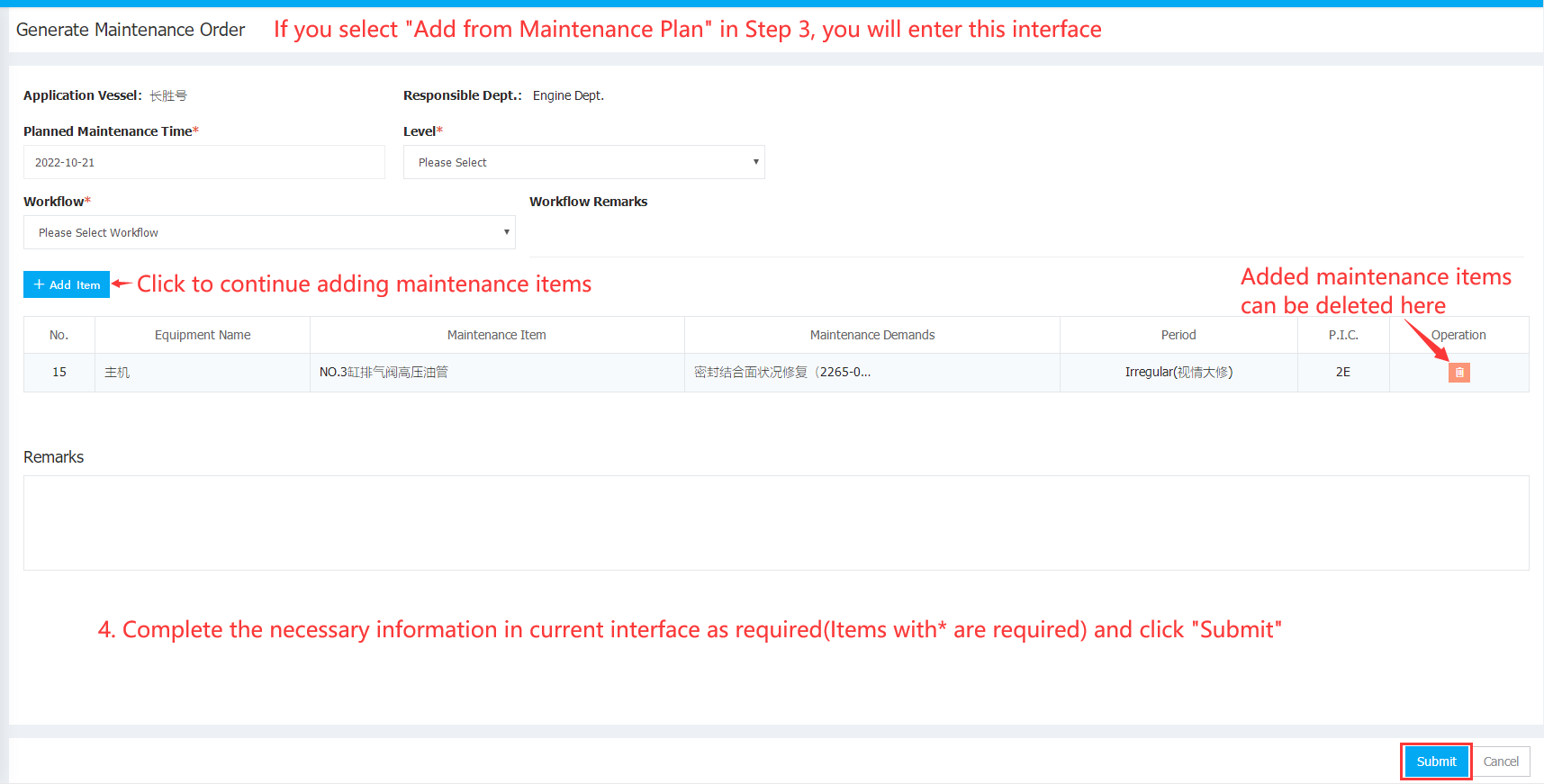Click the Add Item button
The image size is (1544, 784).
click(x=67, y=284)
